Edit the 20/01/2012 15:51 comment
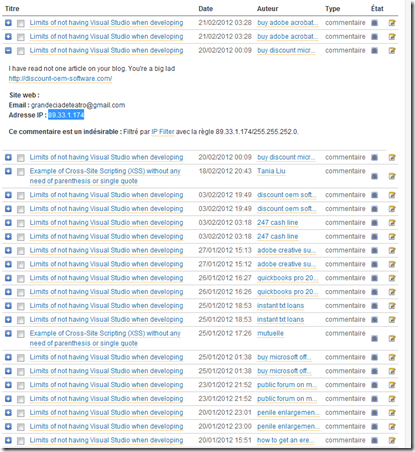Image resolution: width=415 pixels, height=452 pixels. 392,440
